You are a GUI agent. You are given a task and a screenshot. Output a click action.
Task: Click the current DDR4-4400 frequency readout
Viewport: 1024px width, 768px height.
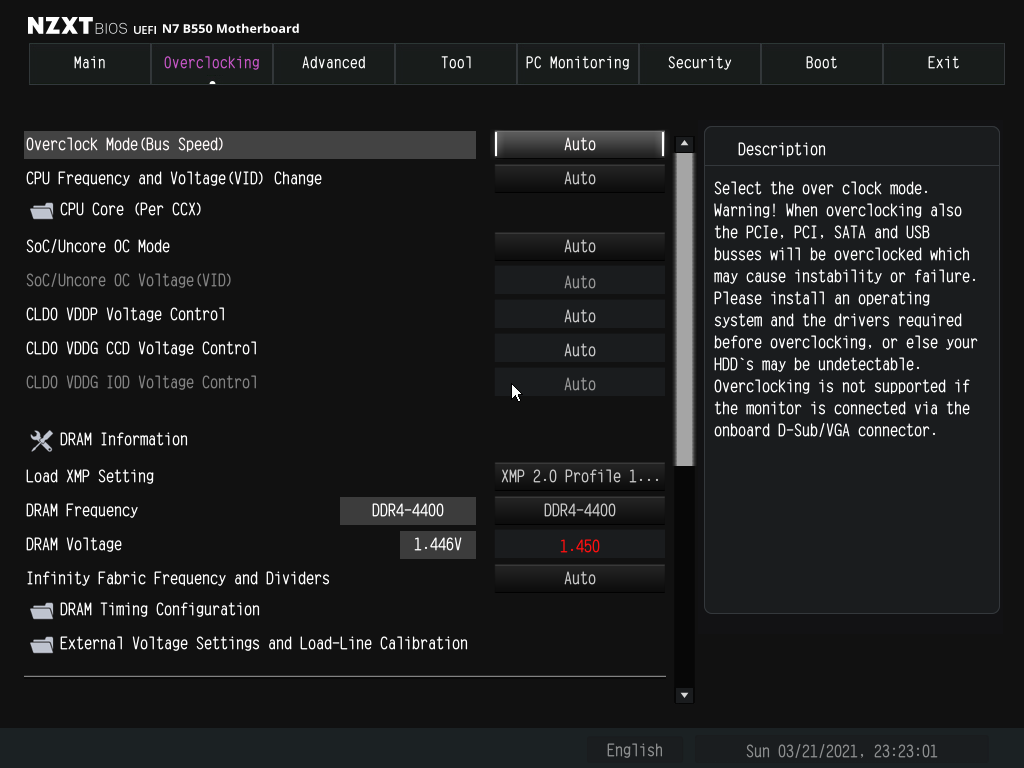click(408, 511)
